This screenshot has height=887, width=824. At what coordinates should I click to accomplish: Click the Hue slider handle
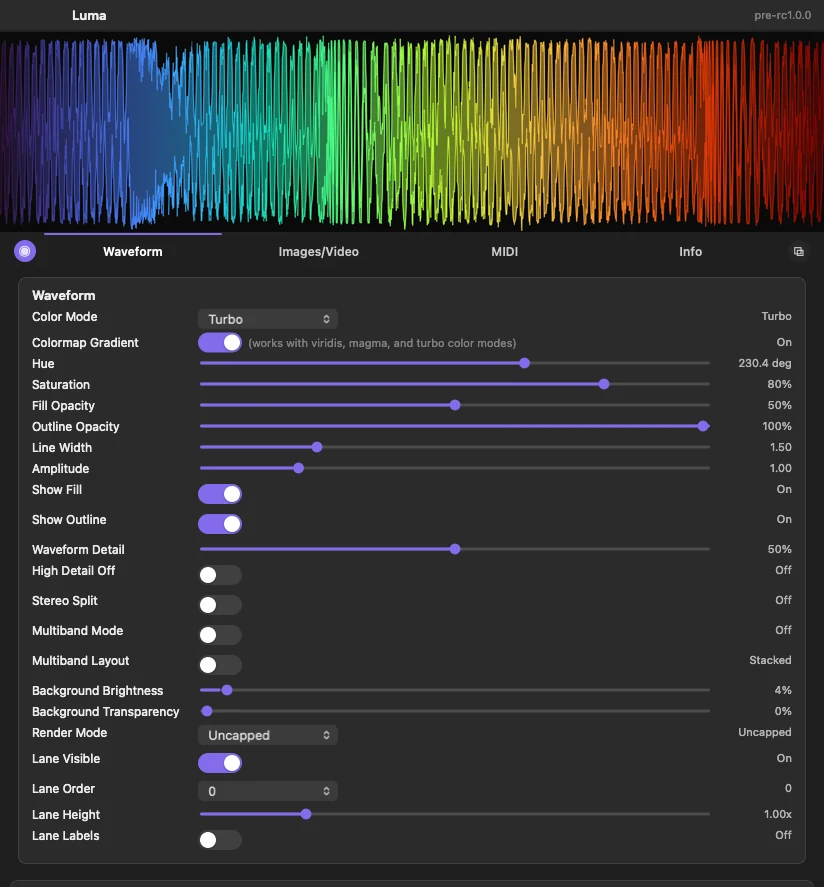(524, 363)
